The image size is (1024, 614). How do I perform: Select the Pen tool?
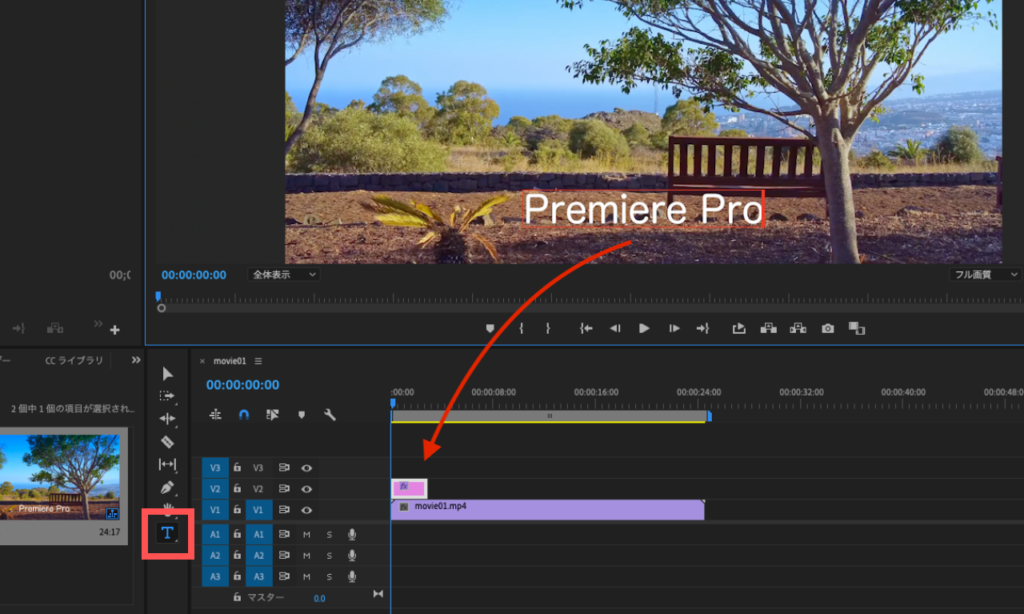point(167,487)
